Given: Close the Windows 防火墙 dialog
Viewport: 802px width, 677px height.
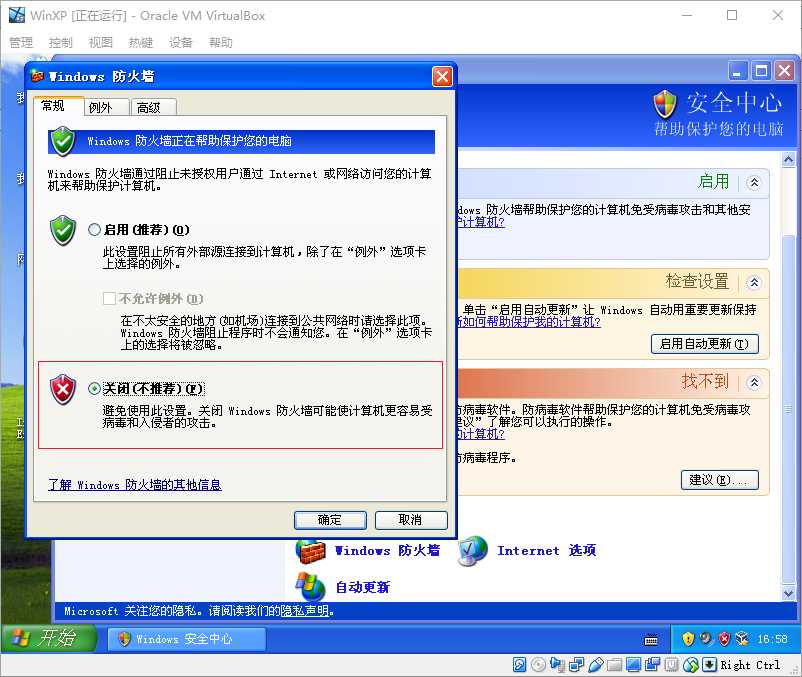Looking at the screenshot, I should click(x=442, y=77).
